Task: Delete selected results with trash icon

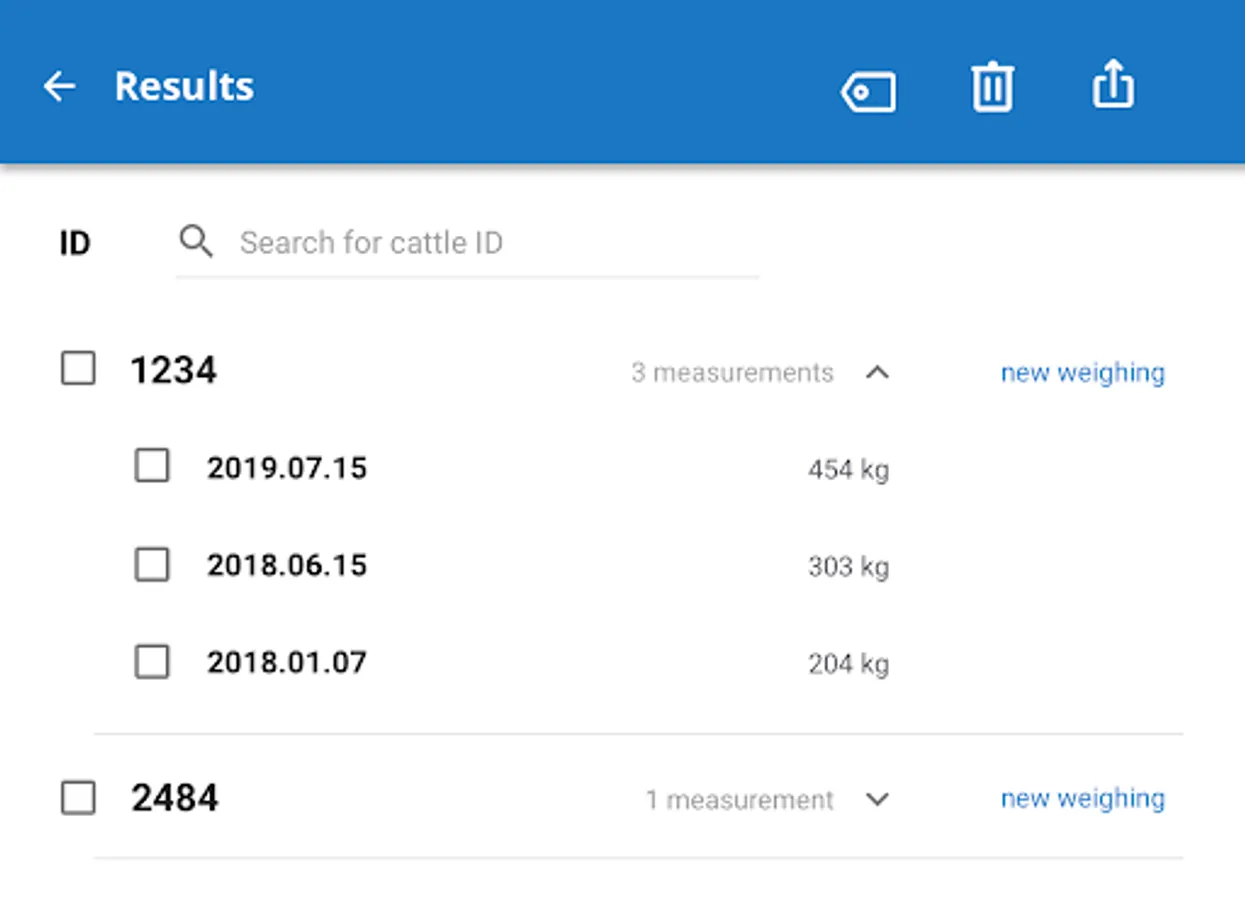Action: 992,87
